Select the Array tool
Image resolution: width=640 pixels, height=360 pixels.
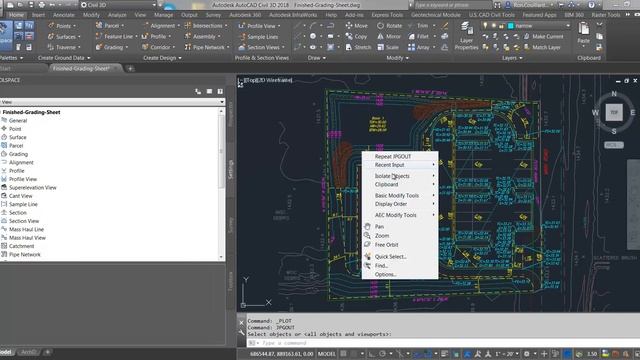pyautogui.click(x=419, y=47)
